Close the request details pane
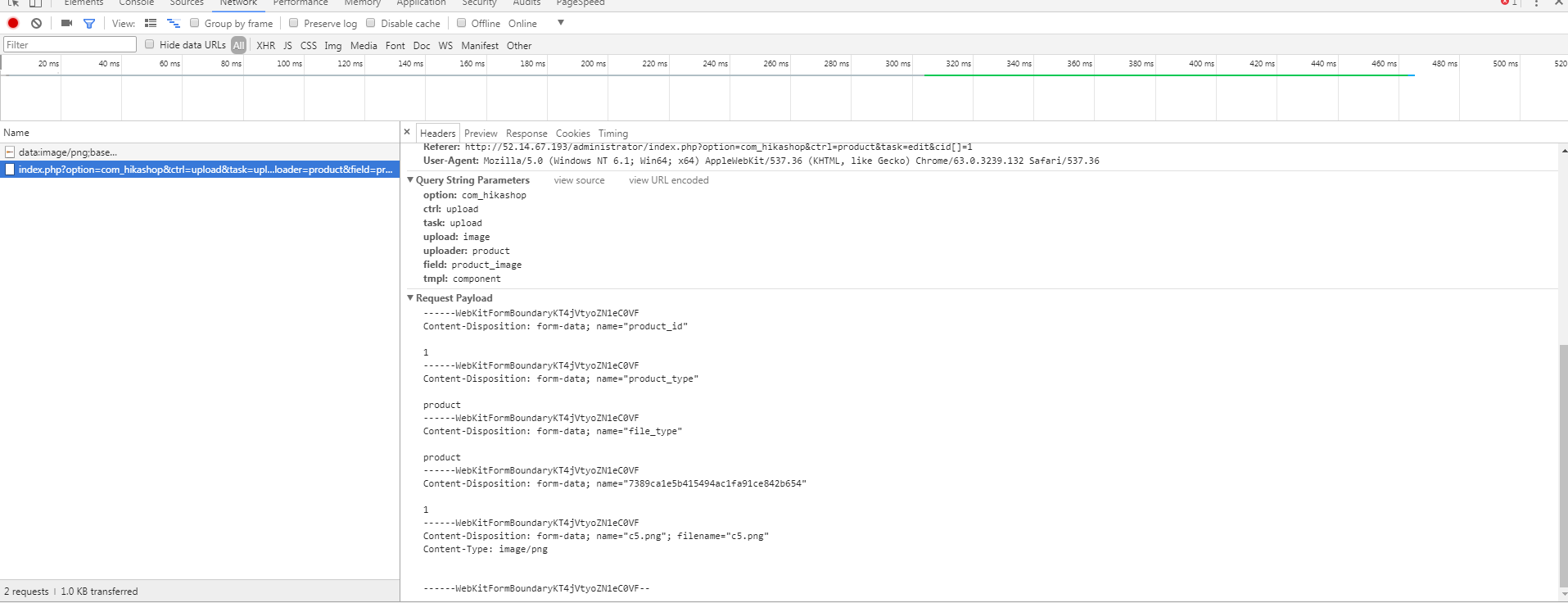This screenshot has width=1568, height=603. 407,132
